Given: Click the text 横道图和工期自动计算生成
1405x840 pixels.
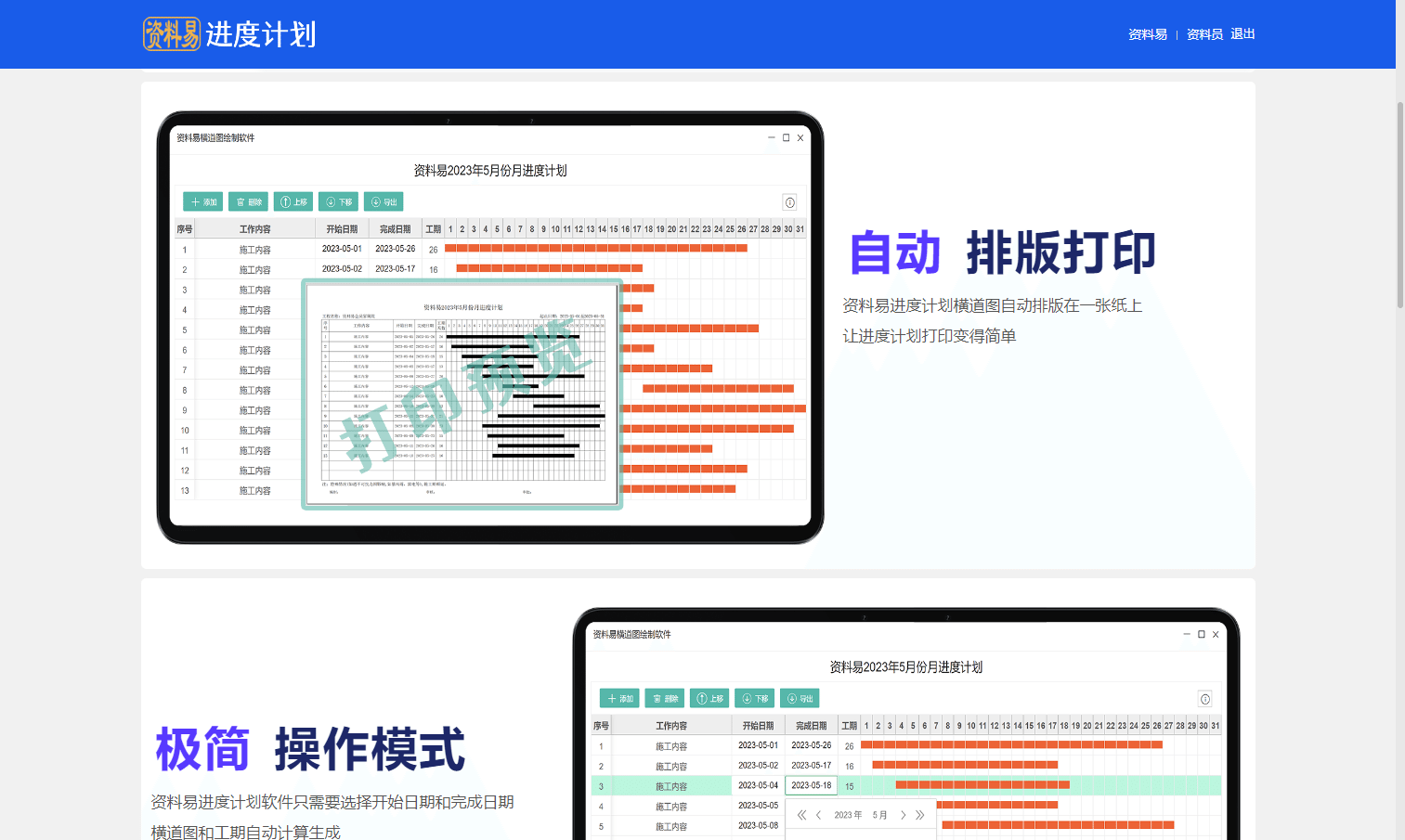Looking at the screenshot, I should pos(246,833).
